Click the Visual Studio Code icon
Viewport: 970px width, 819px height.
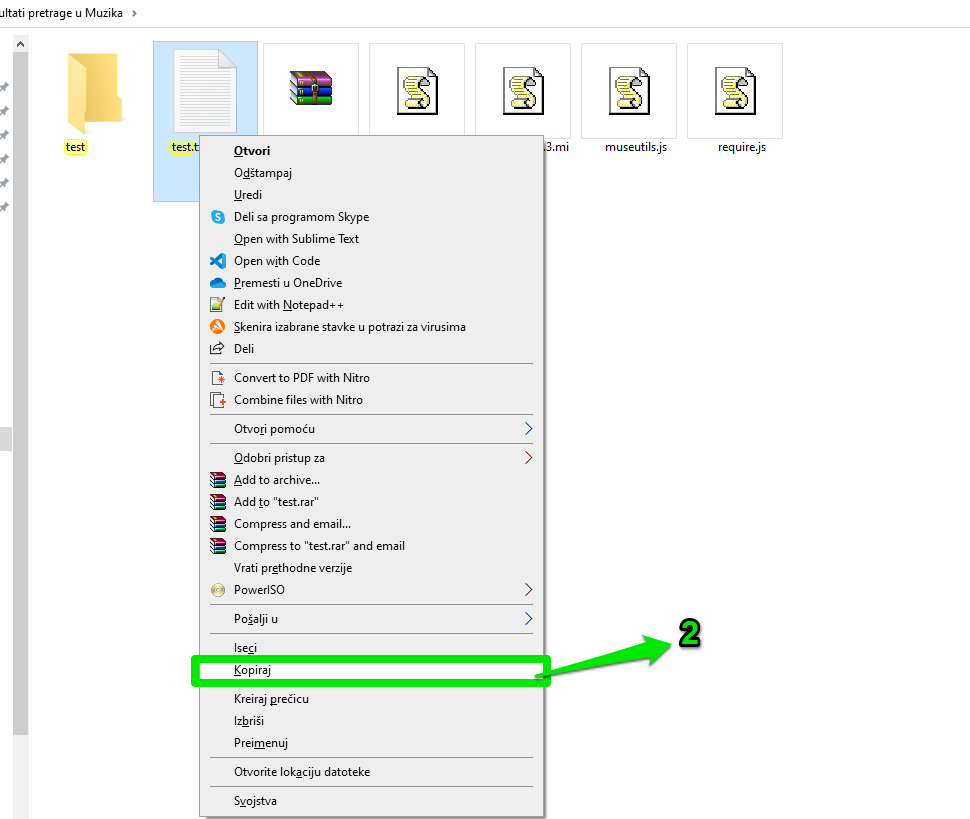(218, 261)
